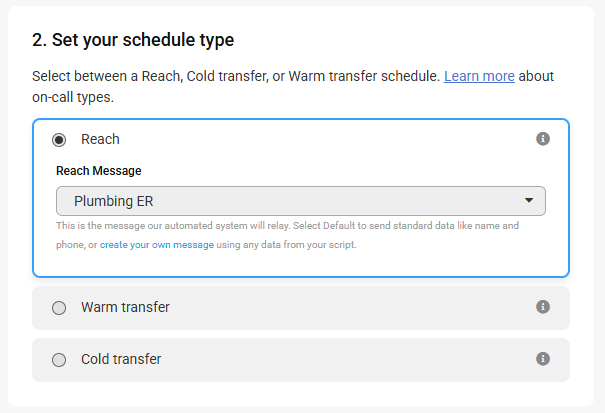Click the Set your schedule type heading
Screen dimensions: 605x413
133,40
